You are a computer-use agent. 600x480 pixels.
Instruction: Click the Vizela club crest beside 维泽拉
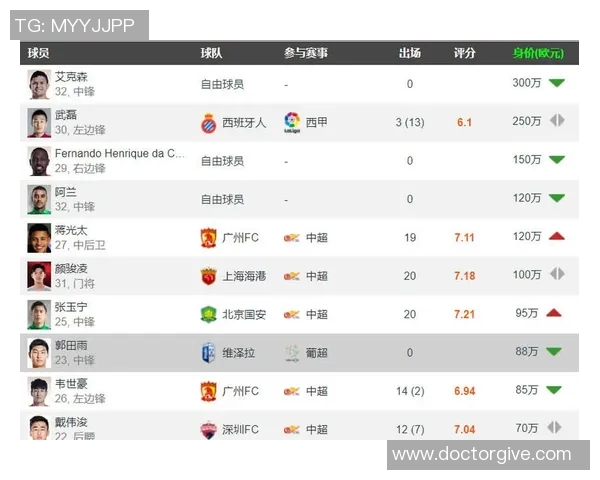coord(208,352)
